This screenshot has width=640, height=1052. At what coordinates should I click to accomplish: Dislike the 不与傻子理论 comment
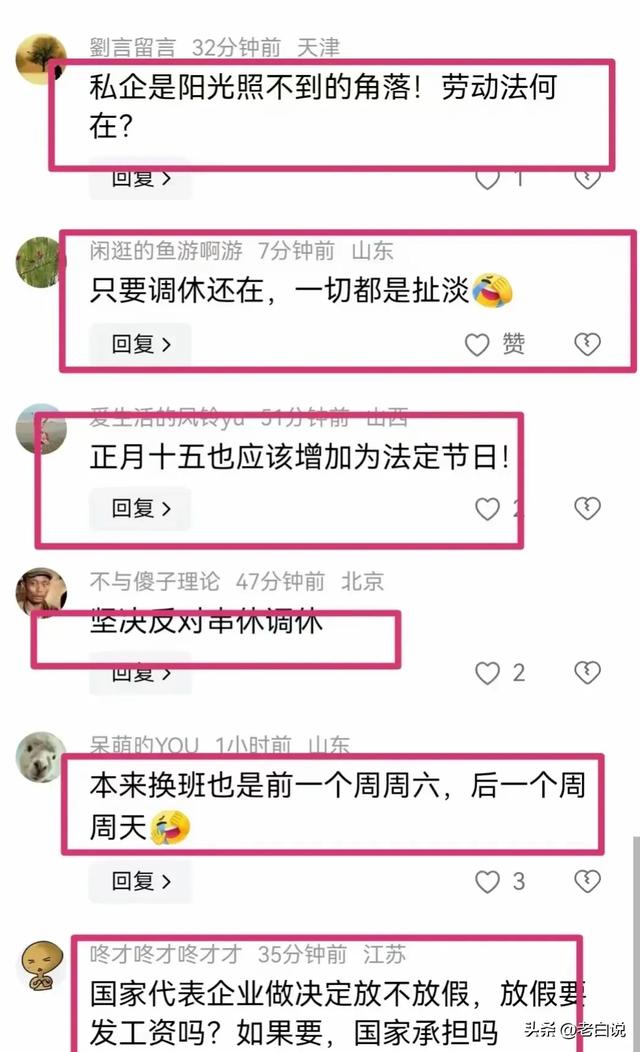click(x=587, y=672)
